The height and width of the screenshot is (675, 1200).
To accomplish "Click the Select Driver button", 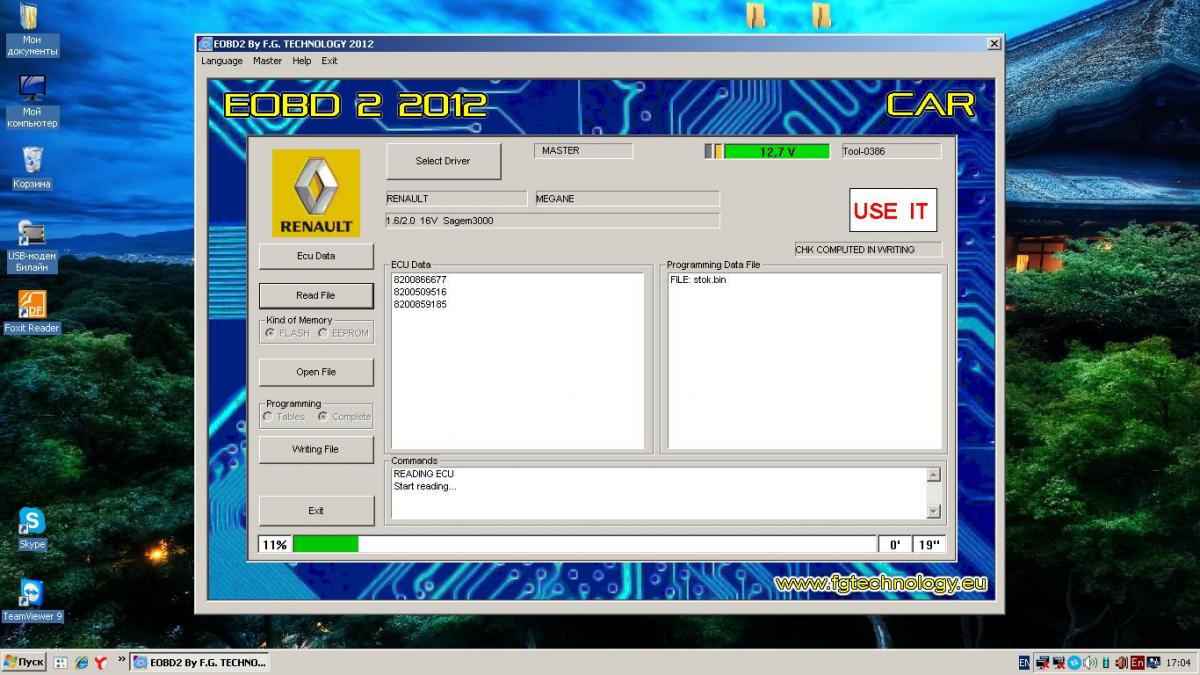I will point(443,161).
